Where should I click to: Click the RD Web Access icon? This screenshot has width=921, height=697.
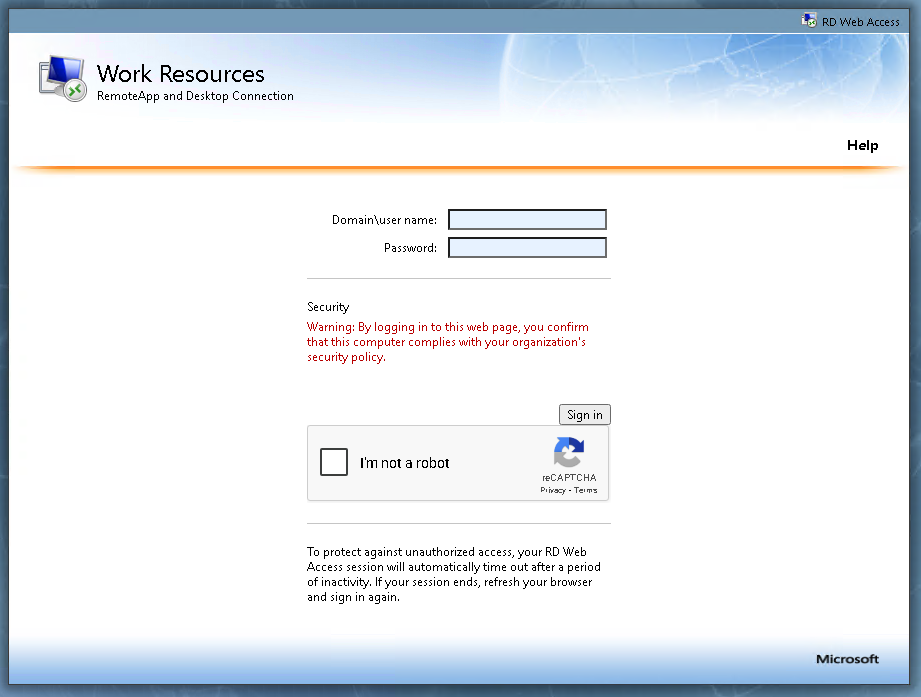(809, 20)
